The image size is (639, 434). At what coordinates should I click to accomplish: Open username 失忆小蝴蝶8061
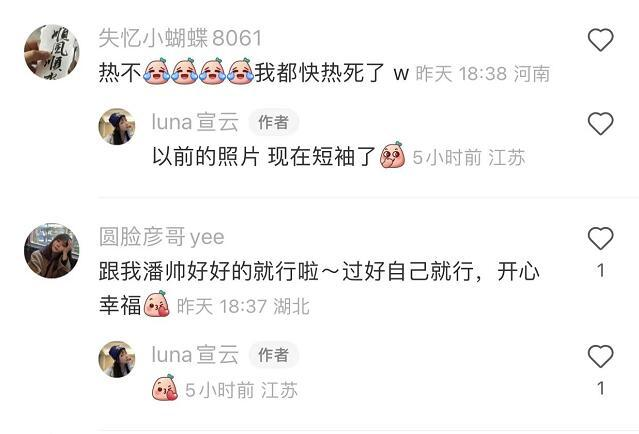180,38
